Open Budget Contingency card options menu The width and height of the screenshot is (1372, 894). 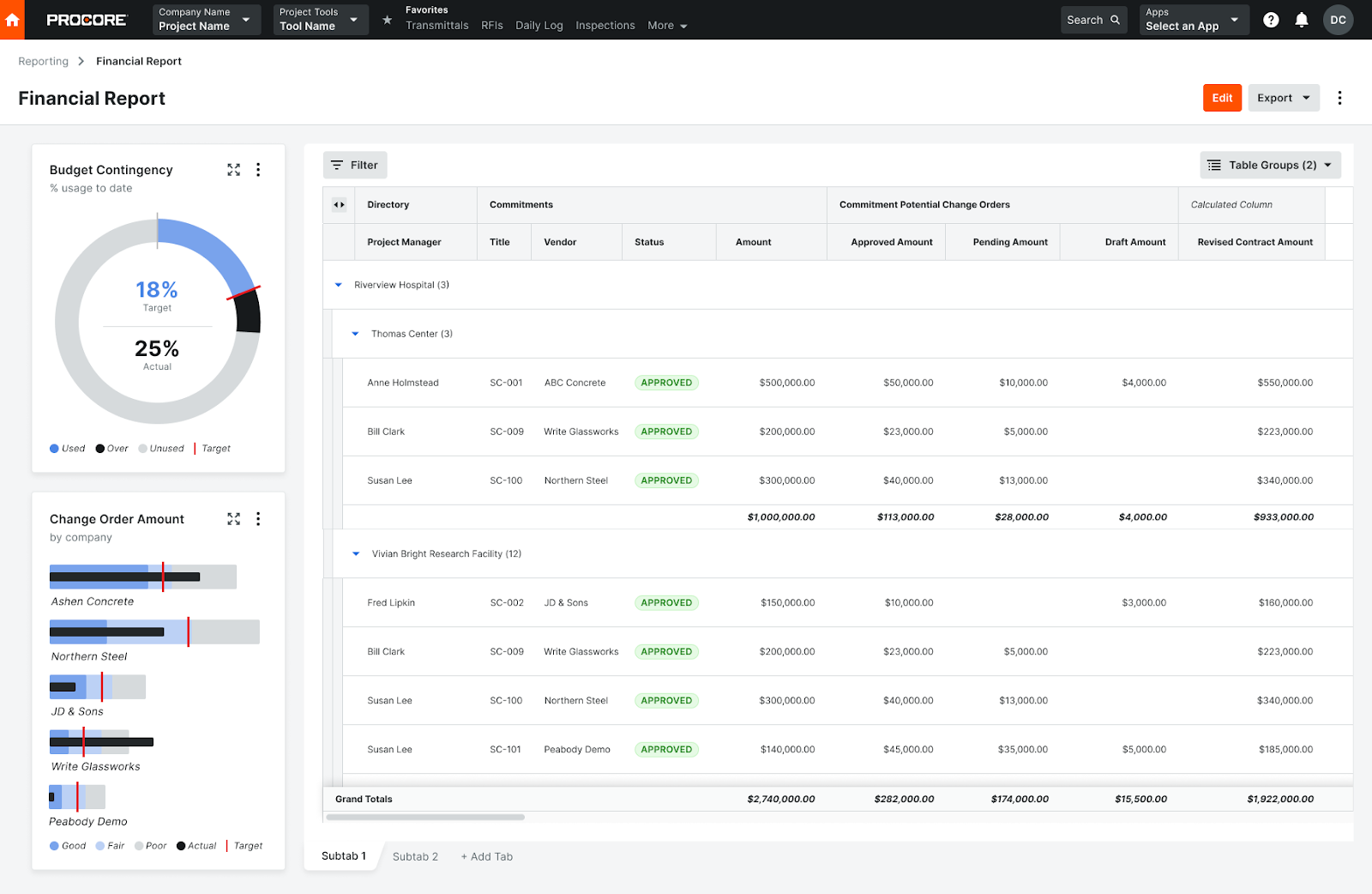258,170
